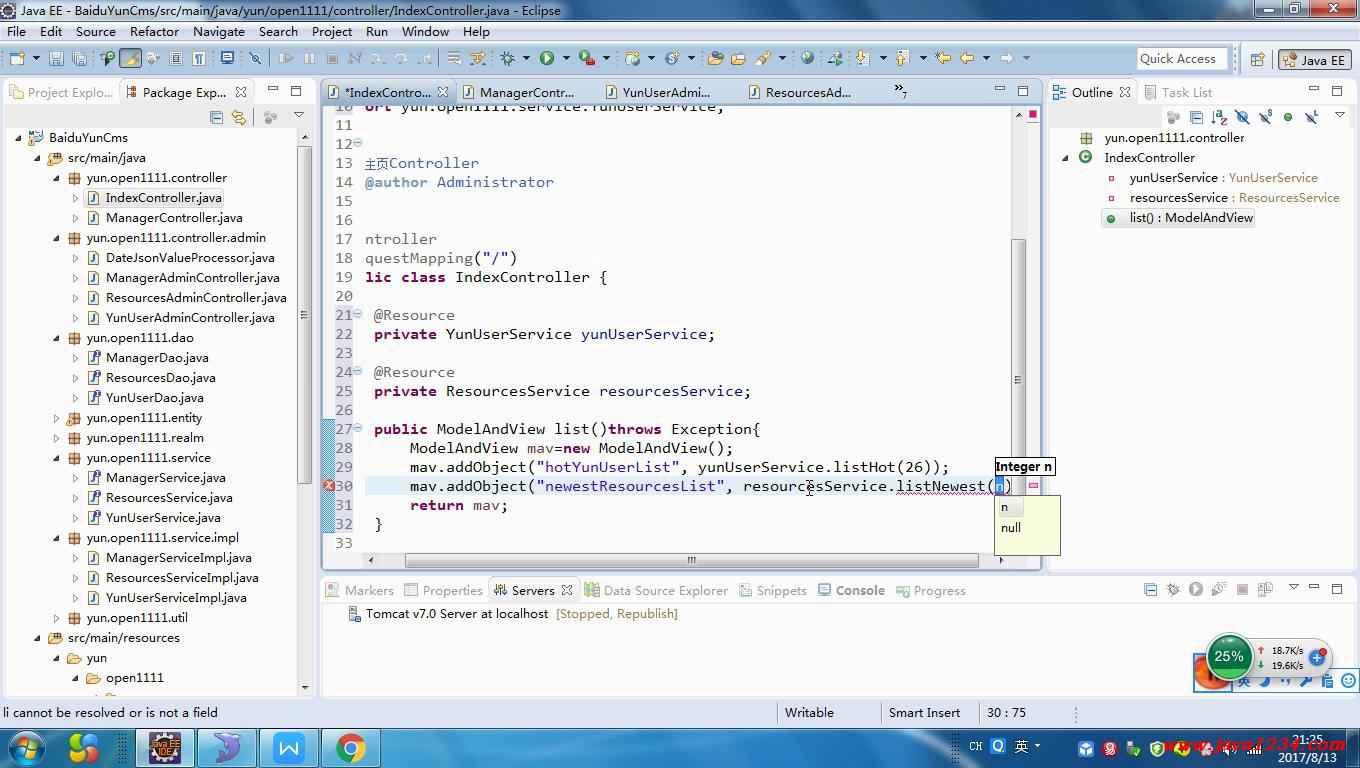1360x768 pixels.
Task: Collapse the folding marker at line 24
Action: tap(358, 370)
